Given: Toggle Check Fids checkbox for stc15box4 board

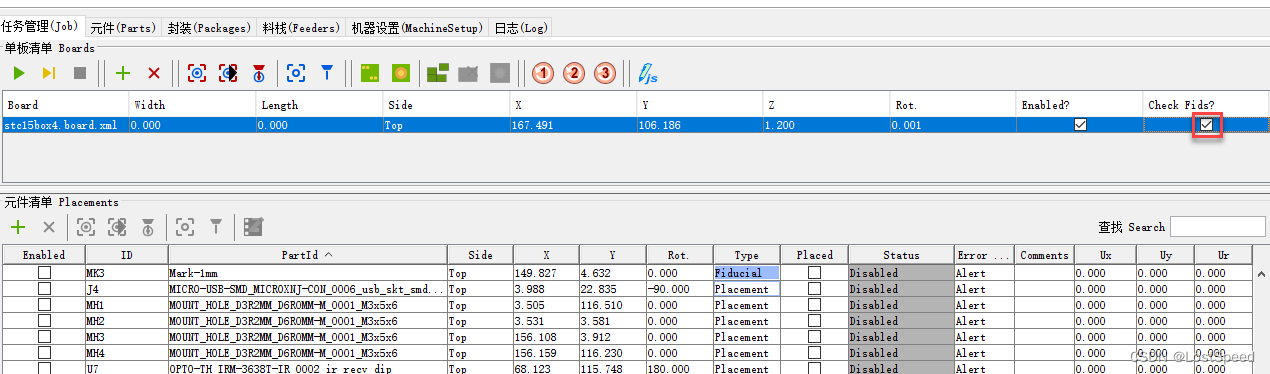Looking at the screenshot, I should tap(1207, 125).
